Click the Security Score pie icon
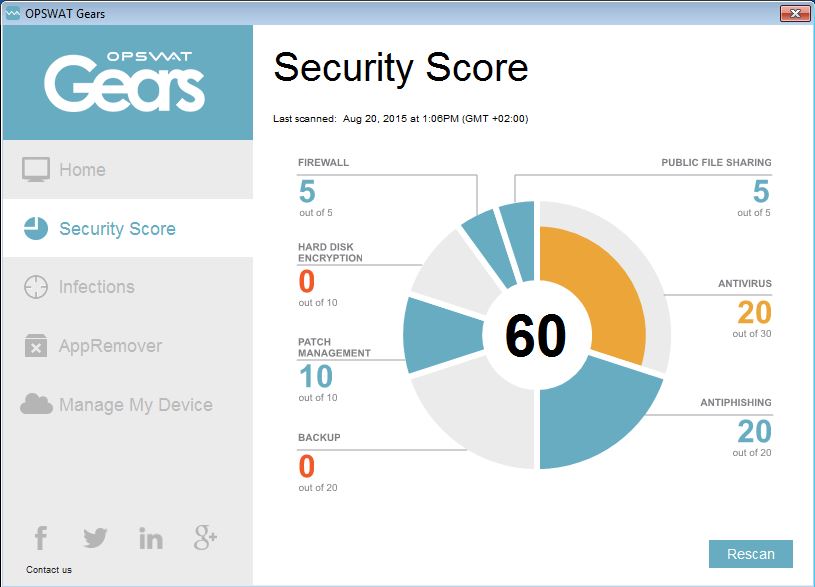This screenshot has height=587, width=815. (x=36, y=228)
